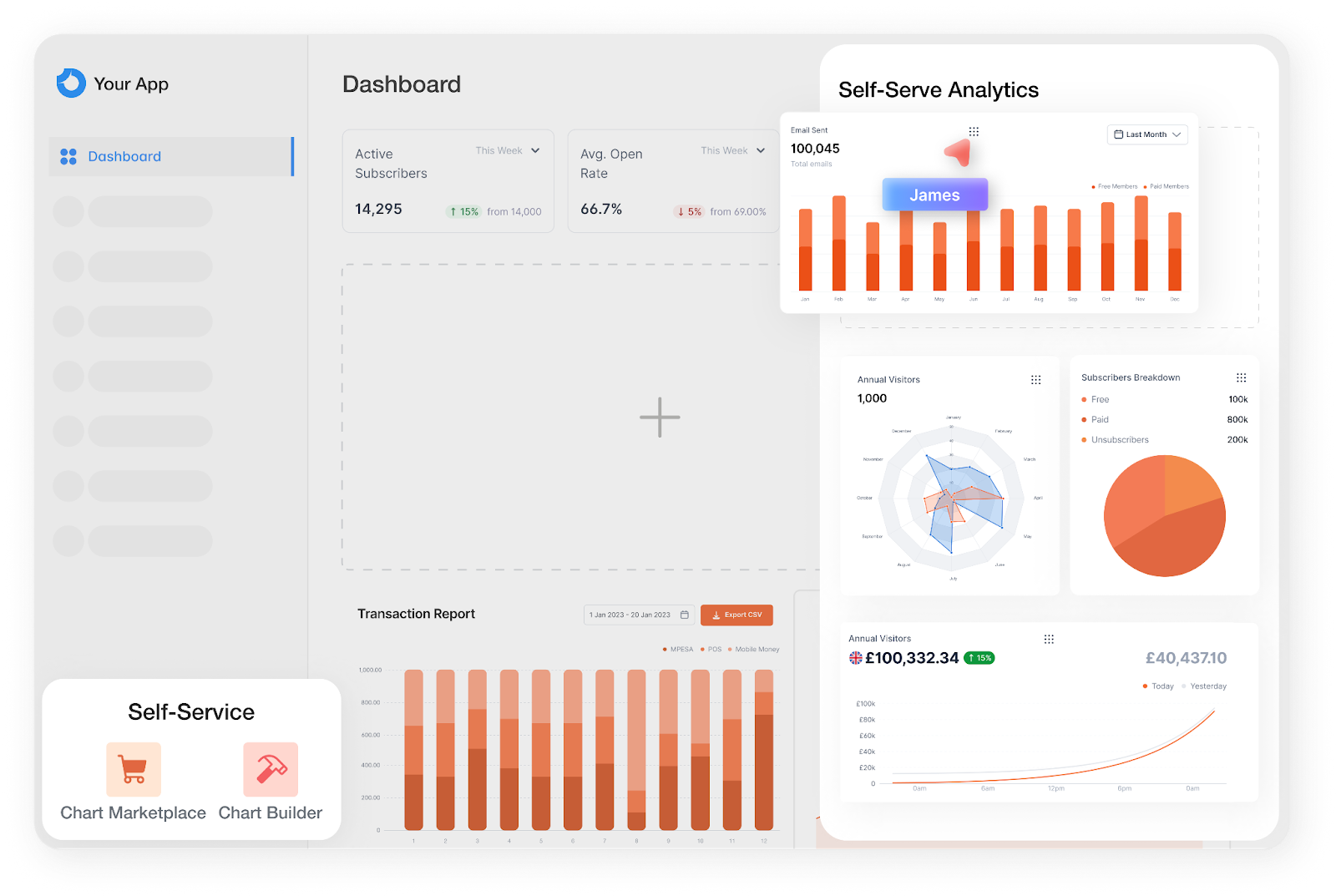
Task: Click the Transaction Report heading
Action: tap(416, 614)
